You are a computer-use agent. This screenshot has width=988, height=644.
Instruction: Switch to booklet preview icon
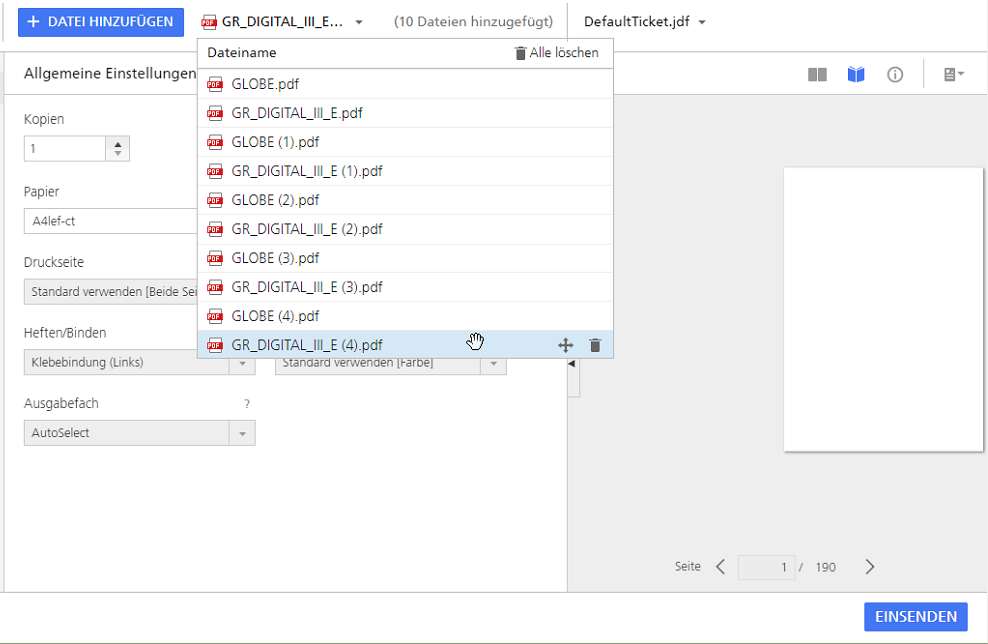856,75
